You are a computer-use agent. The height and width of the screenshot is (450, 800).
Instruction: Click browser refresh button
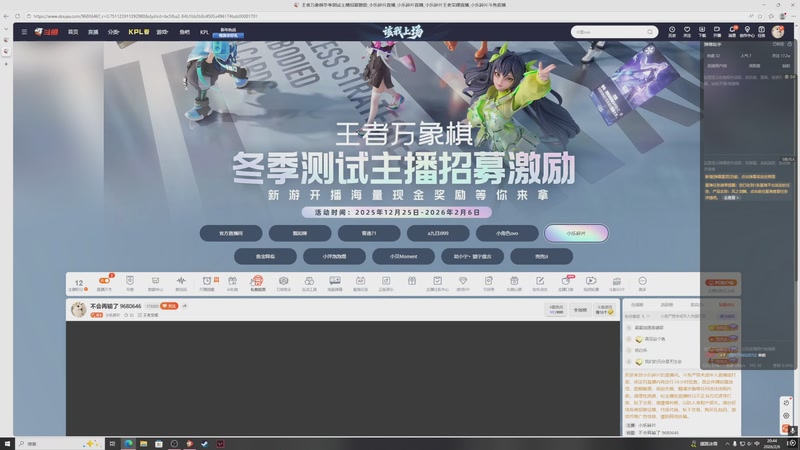click(17, 16)
